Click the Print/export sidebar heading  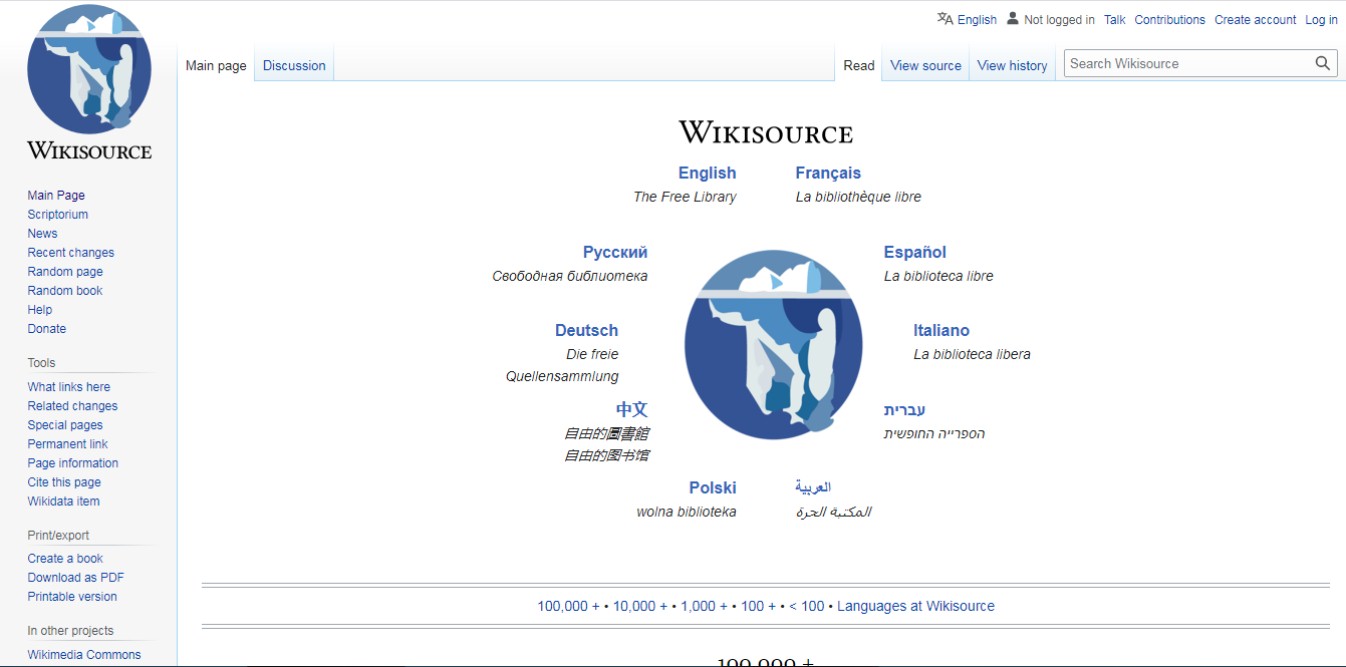tap(58, 535)
